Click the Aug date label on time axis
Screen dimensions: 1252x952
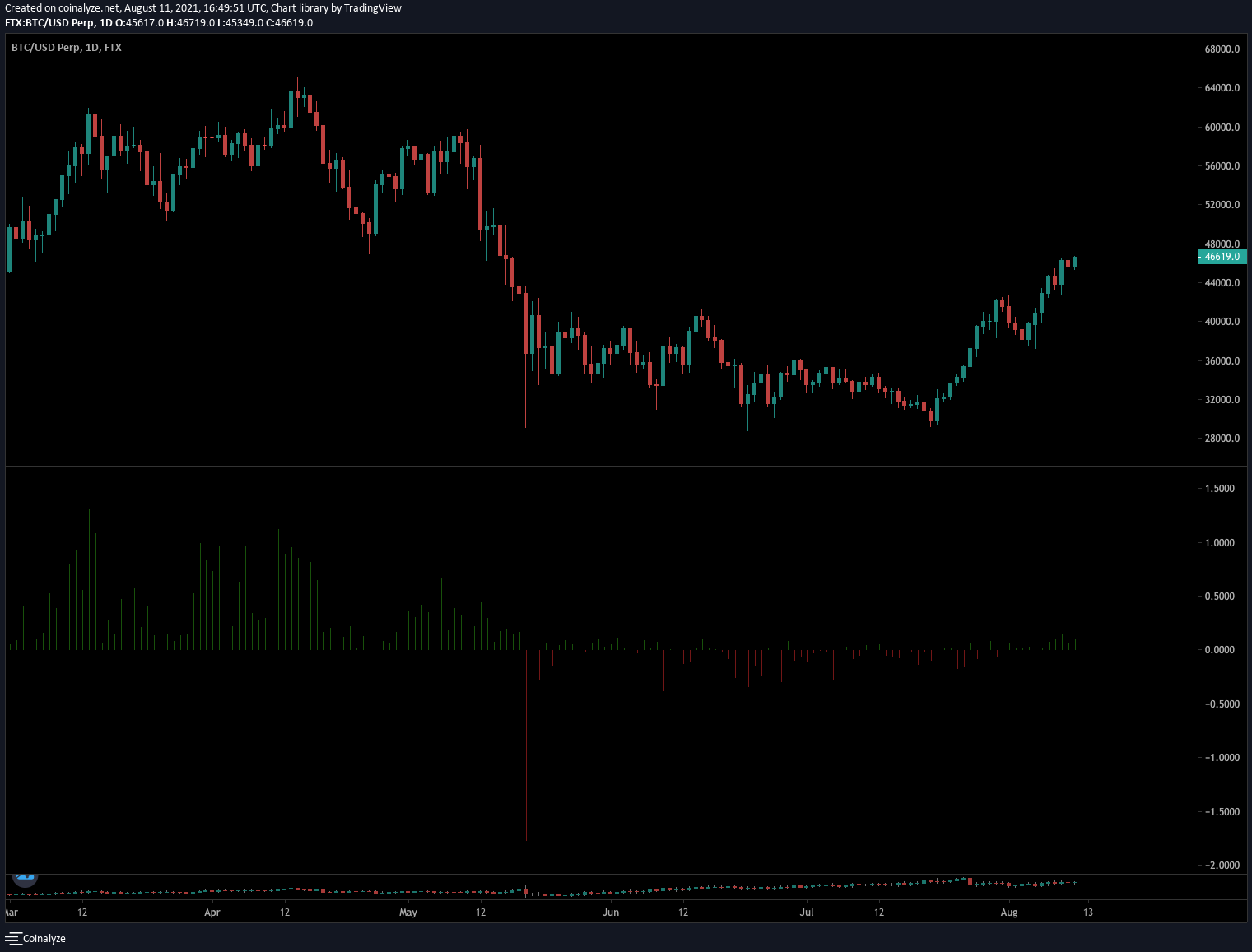click(1009, 913)
